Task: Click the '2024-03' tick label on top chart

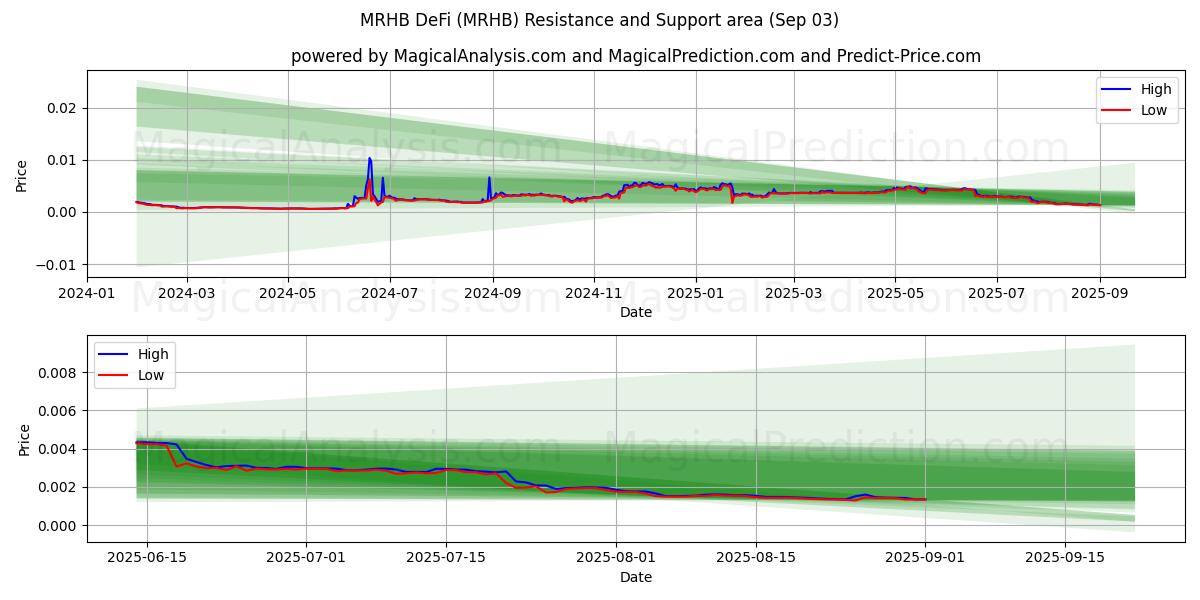Action: point(187,293)
